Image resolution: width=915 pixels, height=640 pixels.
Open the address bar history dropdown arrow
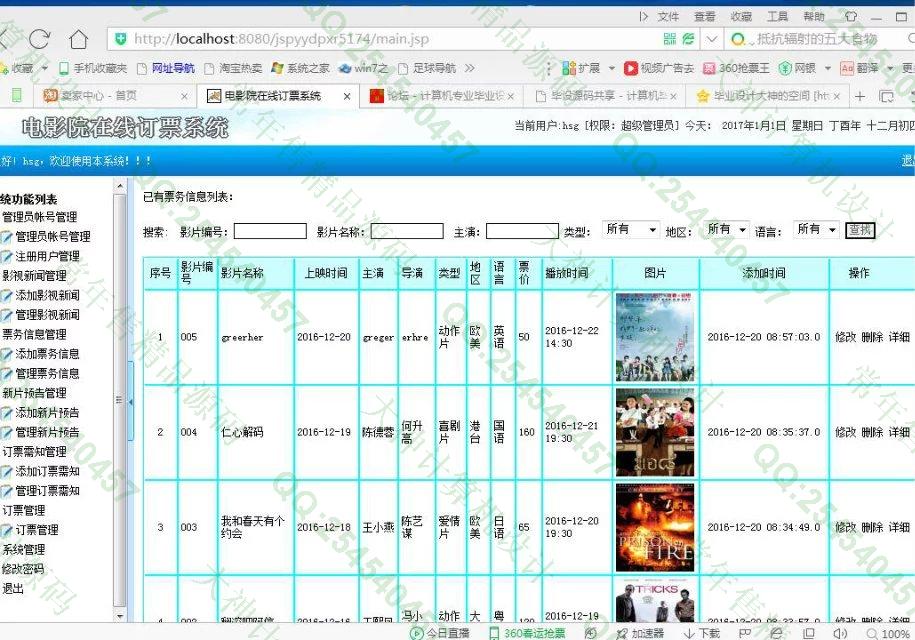tap(711, 39)
